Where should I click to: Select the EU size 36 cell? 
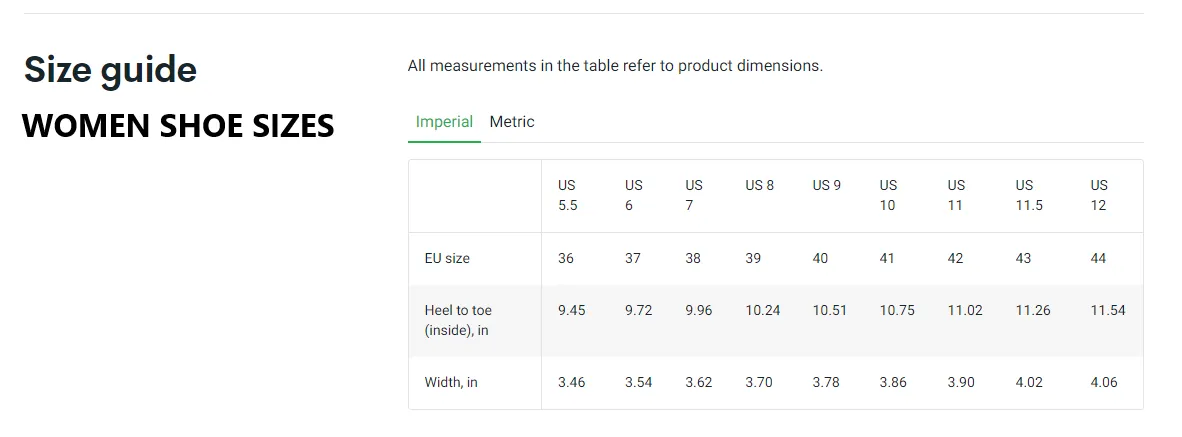[565, 258]
